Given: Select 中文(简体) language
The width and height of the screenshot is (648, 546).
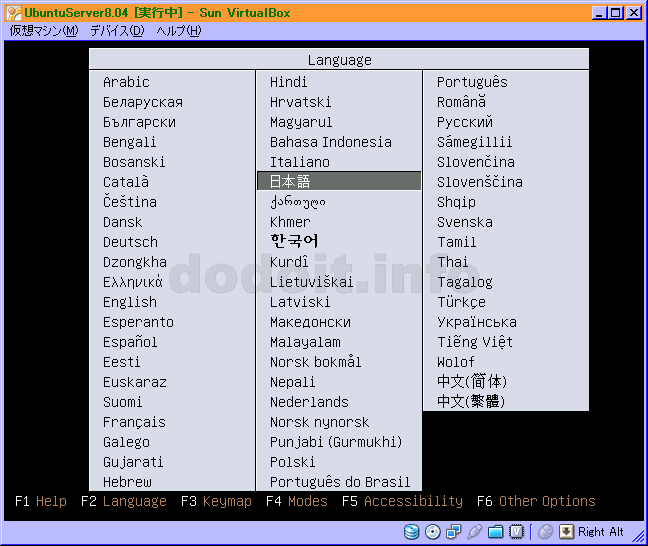Looking at the screenshot, I should coord(472,381).
